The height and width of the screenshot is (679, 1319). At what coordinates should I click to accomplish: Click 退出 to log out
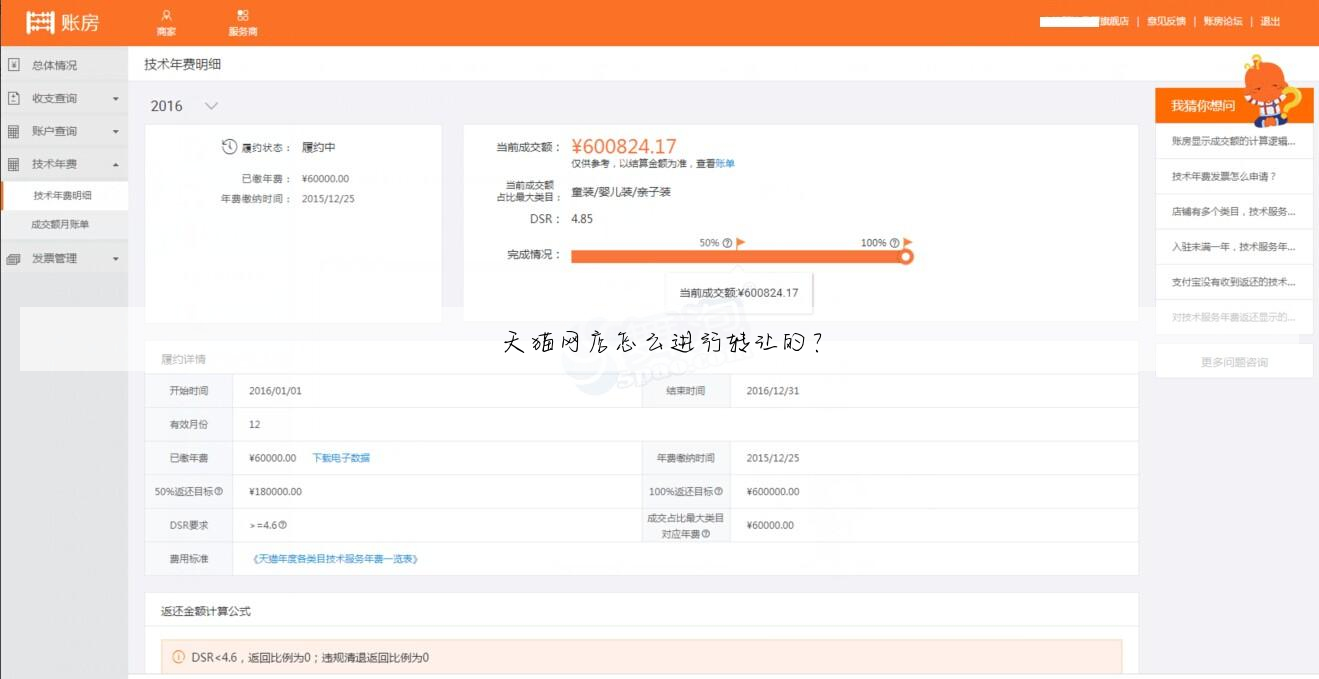(x=1270, y=21)
